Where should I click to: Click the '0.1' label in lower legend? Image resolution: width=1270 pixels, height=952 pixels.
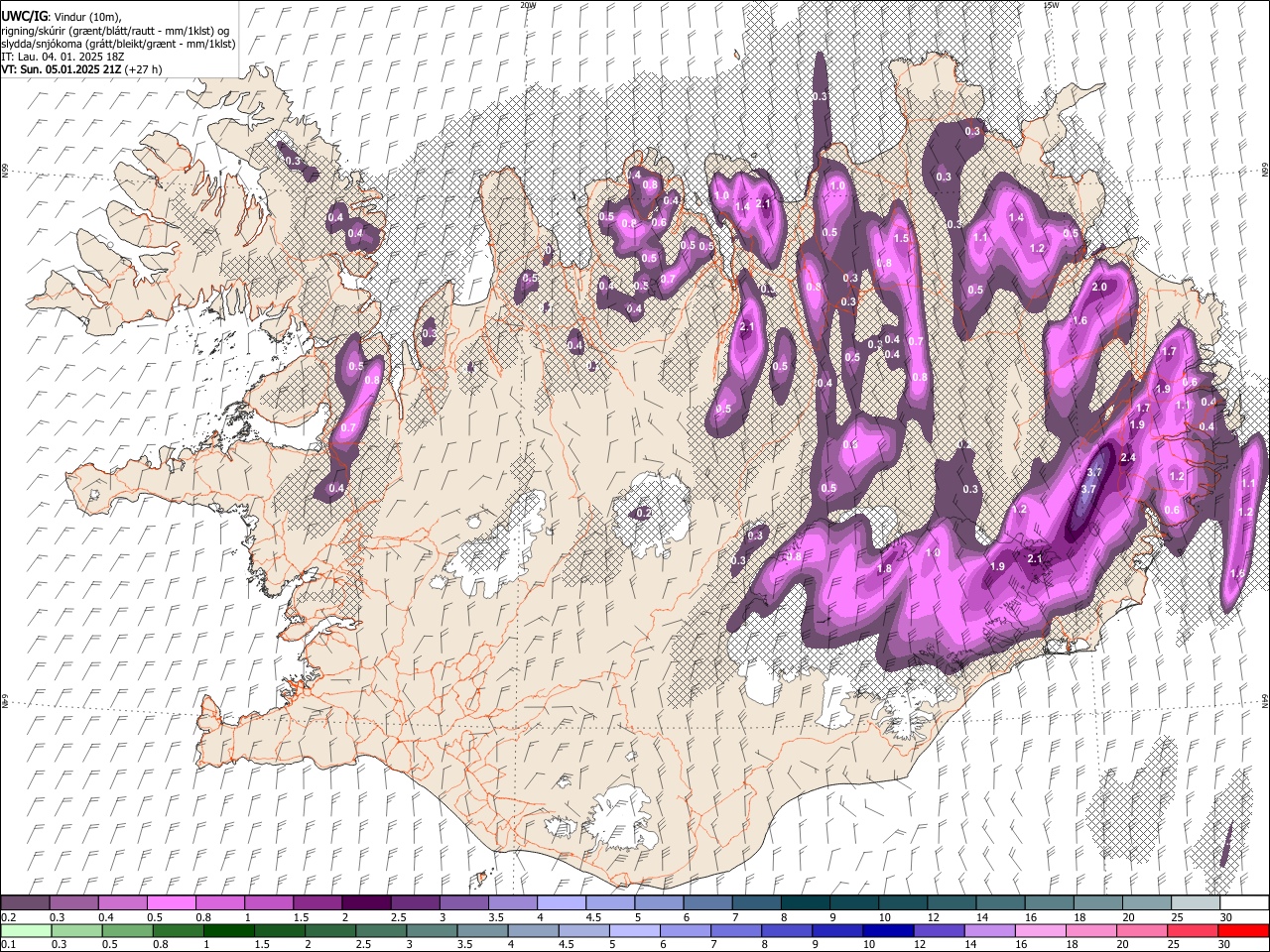[x=9, y=945]
